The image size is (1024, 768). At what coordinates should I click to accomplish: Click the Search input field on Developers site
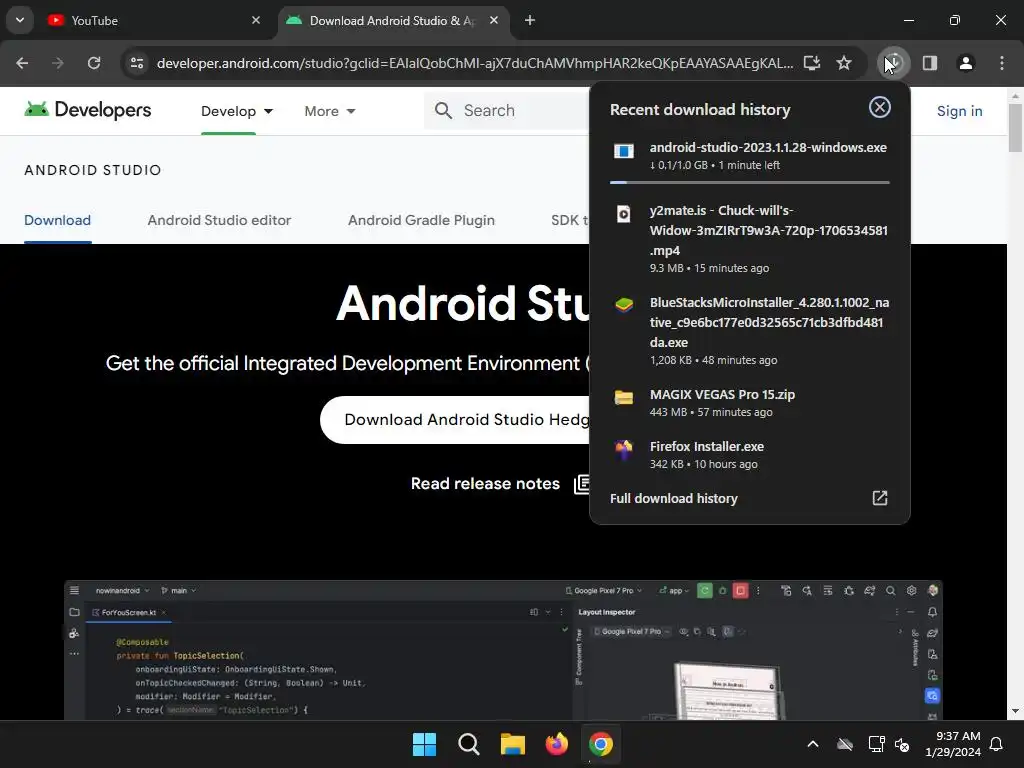click(506, 110)
